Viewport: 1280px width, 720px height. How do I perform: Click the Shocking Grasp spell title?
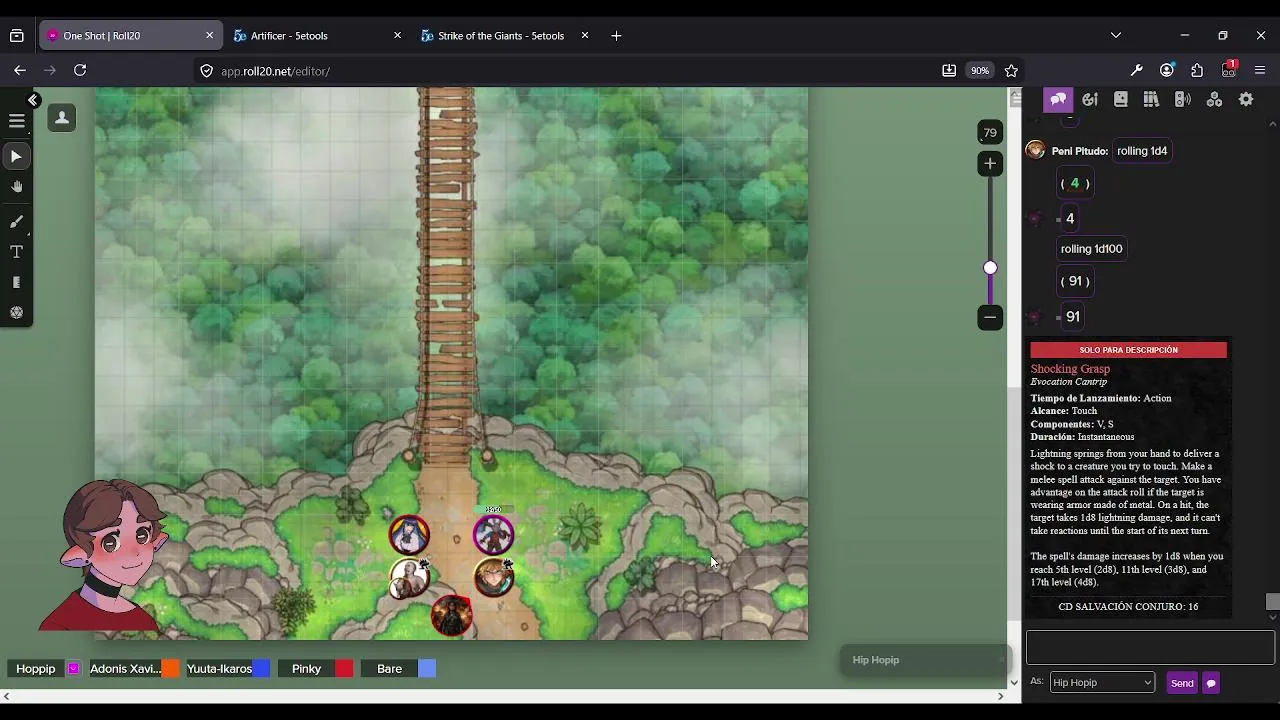point(1070,369)
